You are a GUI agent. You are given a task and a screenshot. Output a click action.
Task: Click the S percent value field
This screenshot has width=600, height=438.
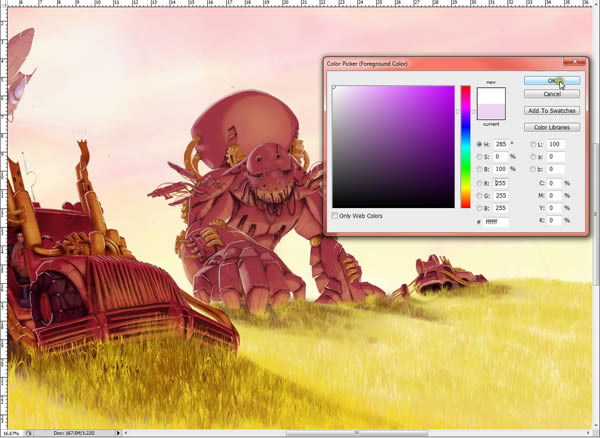(501, 156)
